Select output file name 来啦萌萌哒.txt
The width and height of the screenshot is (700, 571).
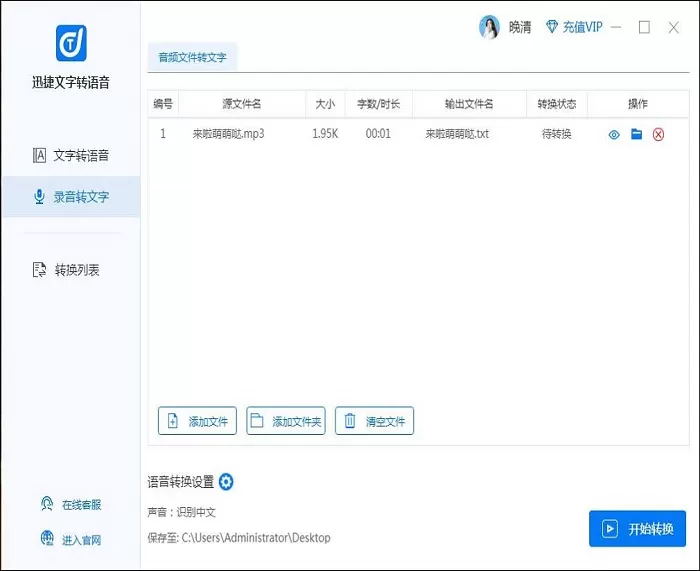(457, 134)
